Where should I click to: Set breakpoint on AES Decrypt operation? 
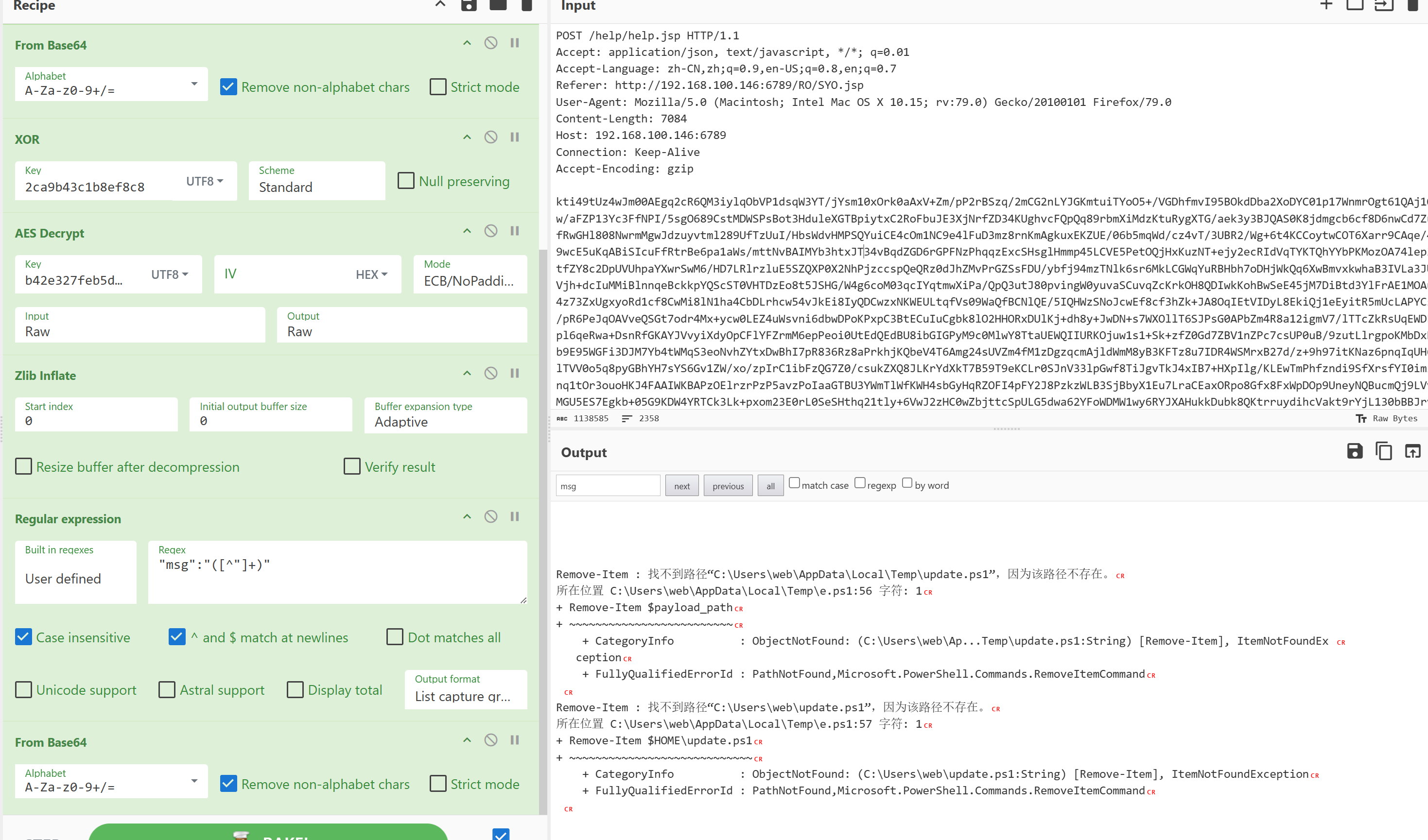click(515, 231)
